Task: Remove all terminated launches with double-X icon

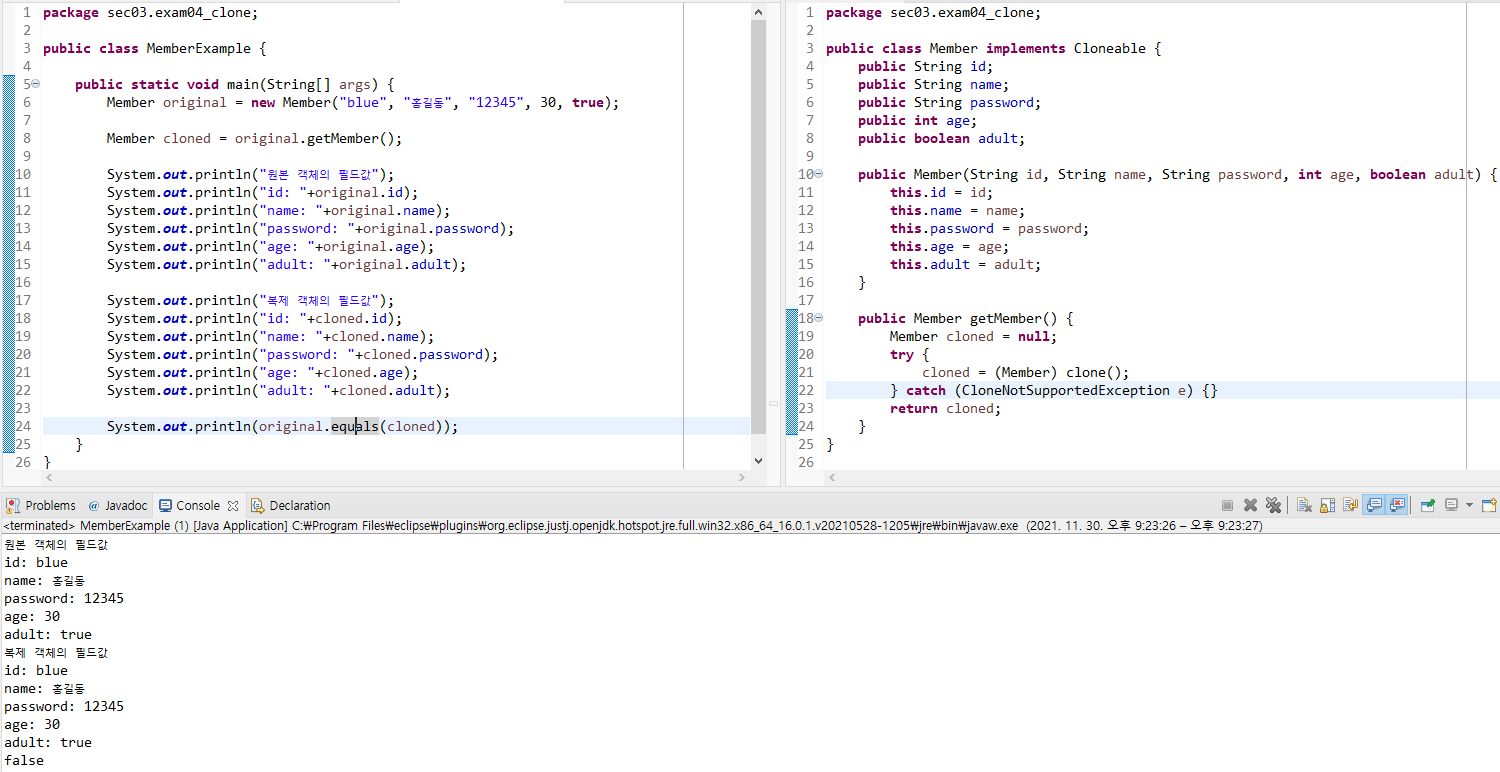Action: (x=1273, y=505)
